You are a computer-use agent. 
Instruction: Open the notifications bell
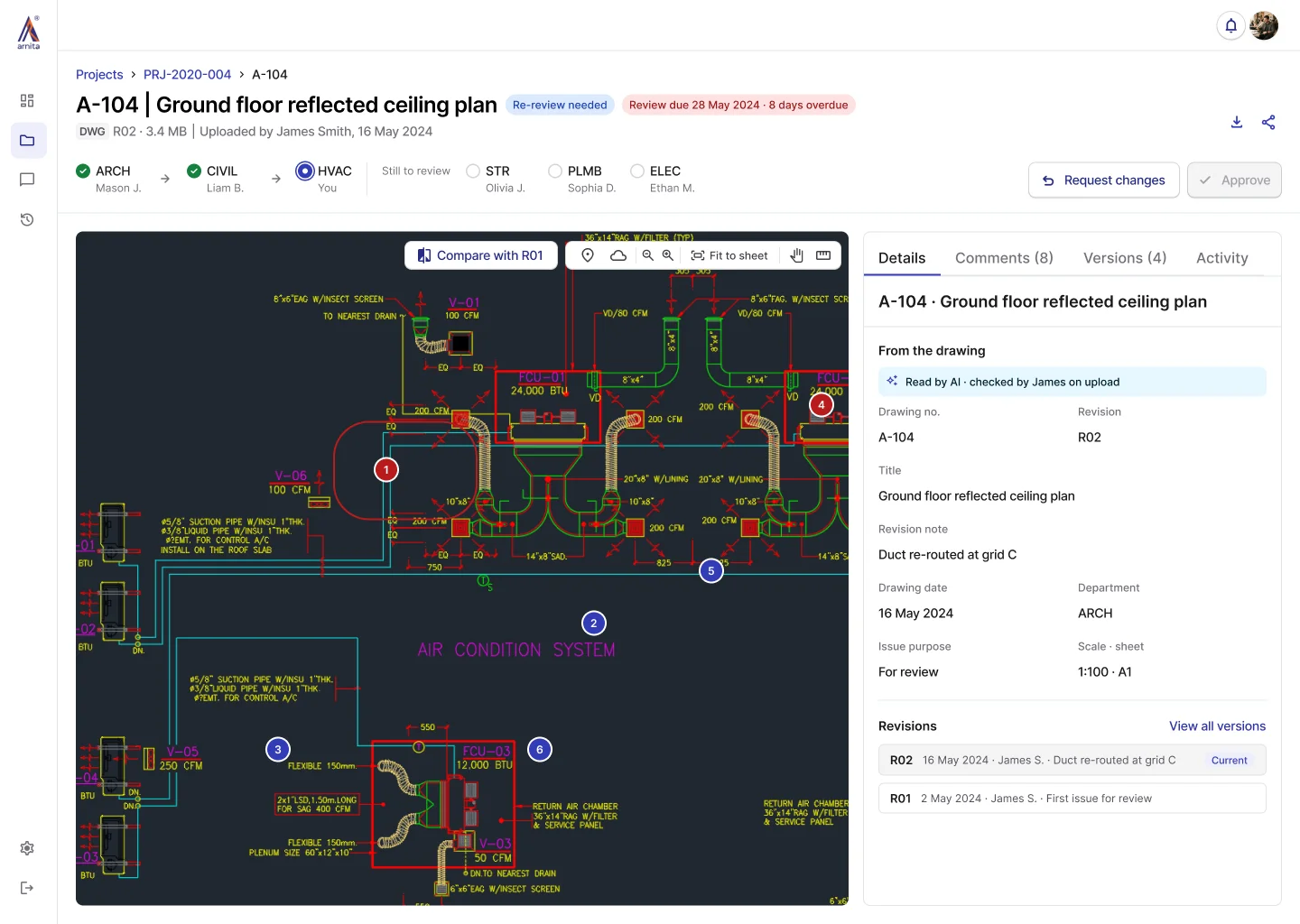click(x=1230, y=25)
